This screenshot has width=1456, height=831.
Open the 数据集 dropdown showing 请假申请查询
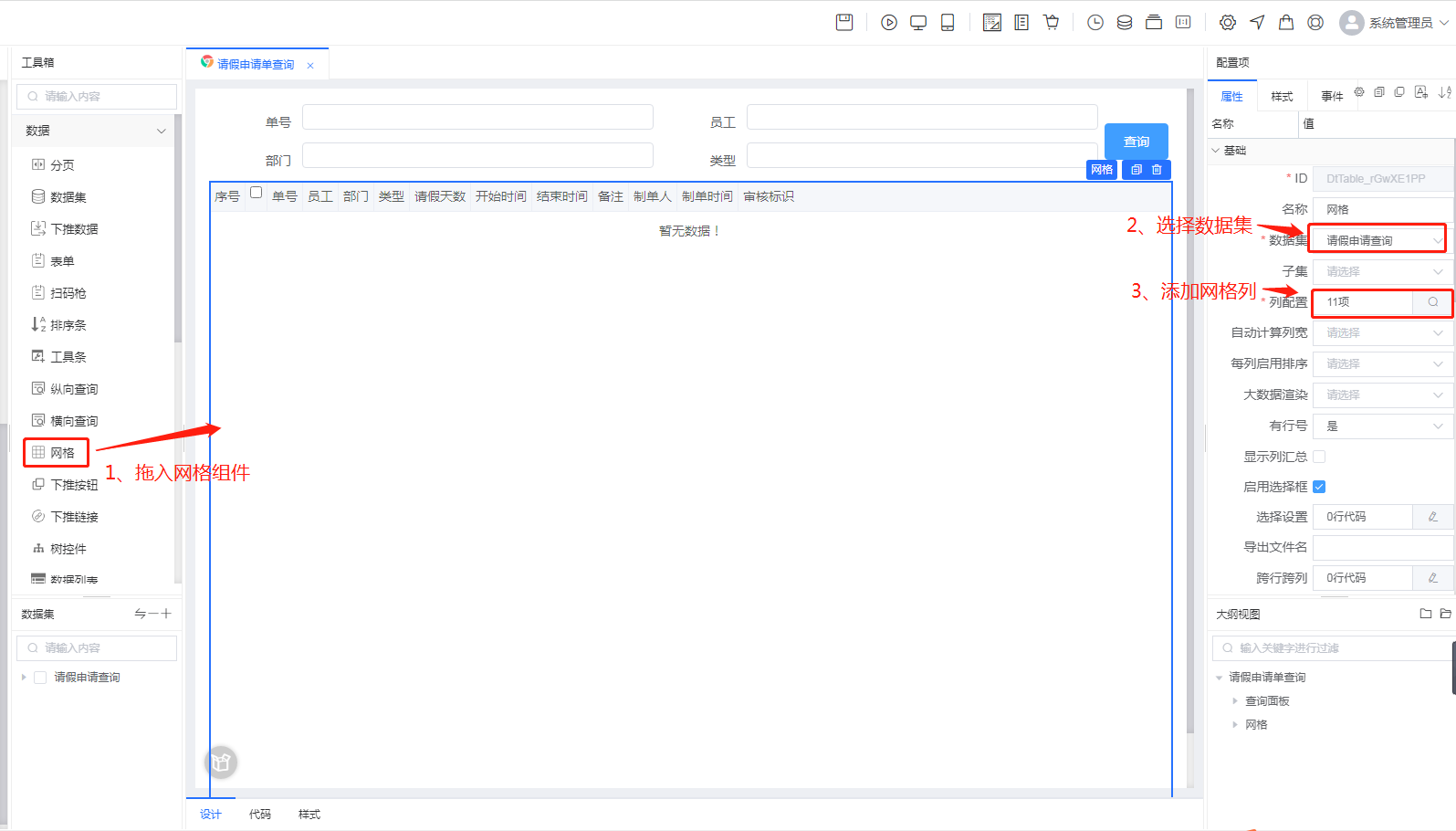[x=1378, y=241]
